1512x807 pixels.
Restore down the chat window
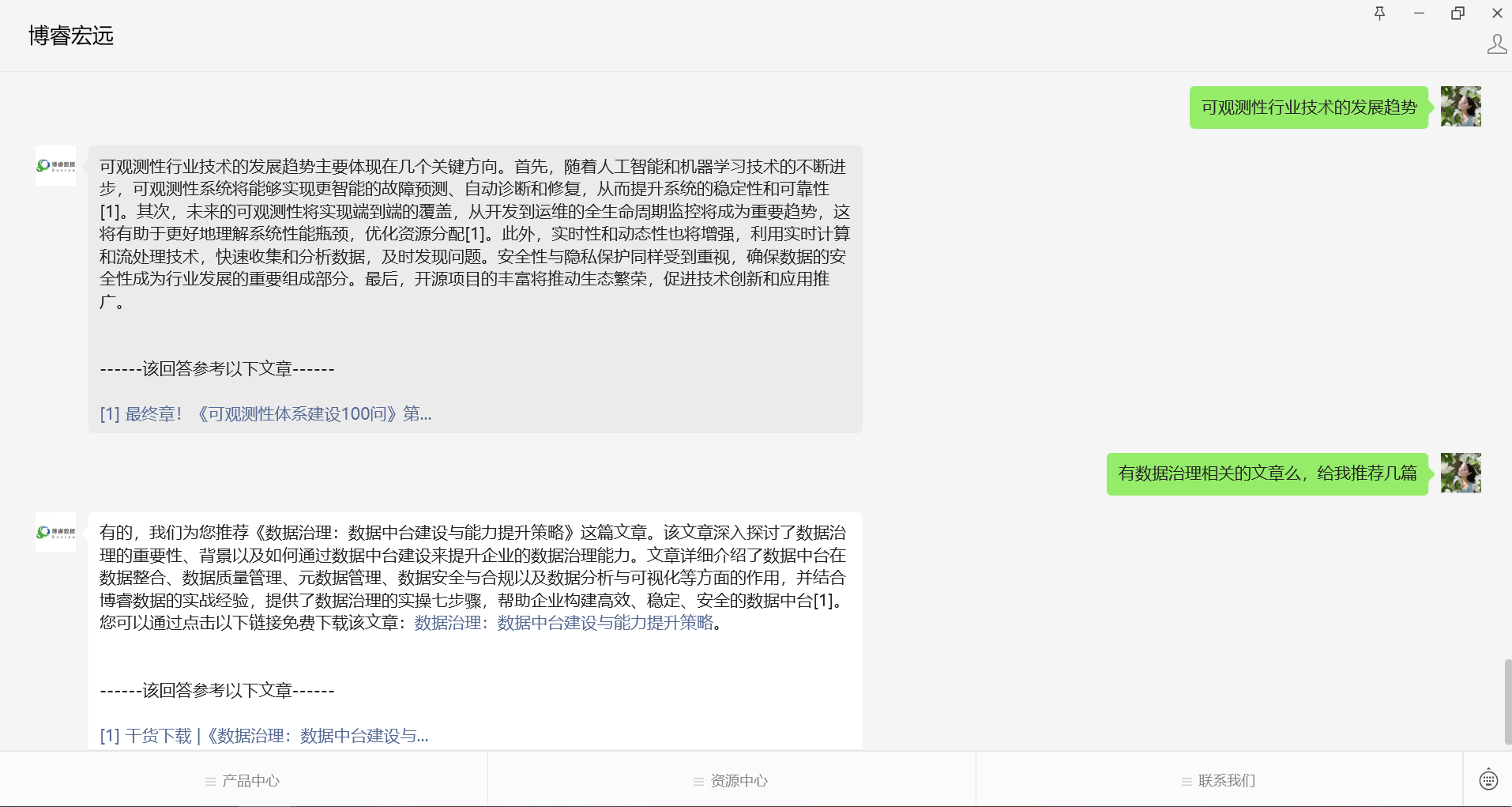[1457, 13]
